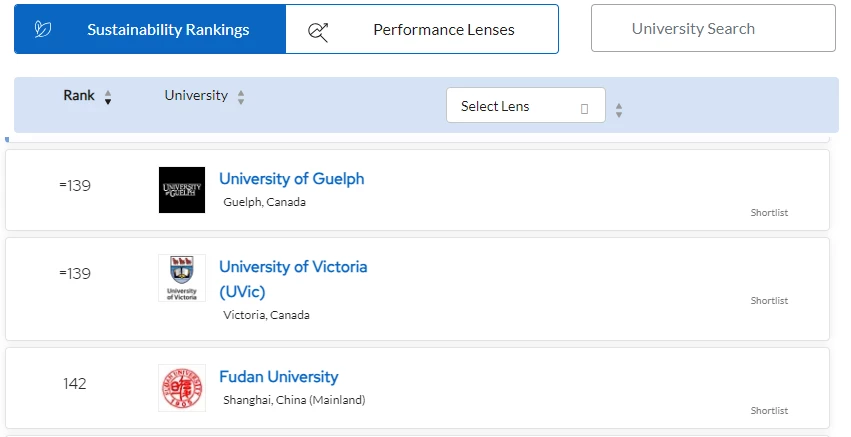Switch to the Sustainability Rankings tab

pyautogui.click(x=150, y=29)
